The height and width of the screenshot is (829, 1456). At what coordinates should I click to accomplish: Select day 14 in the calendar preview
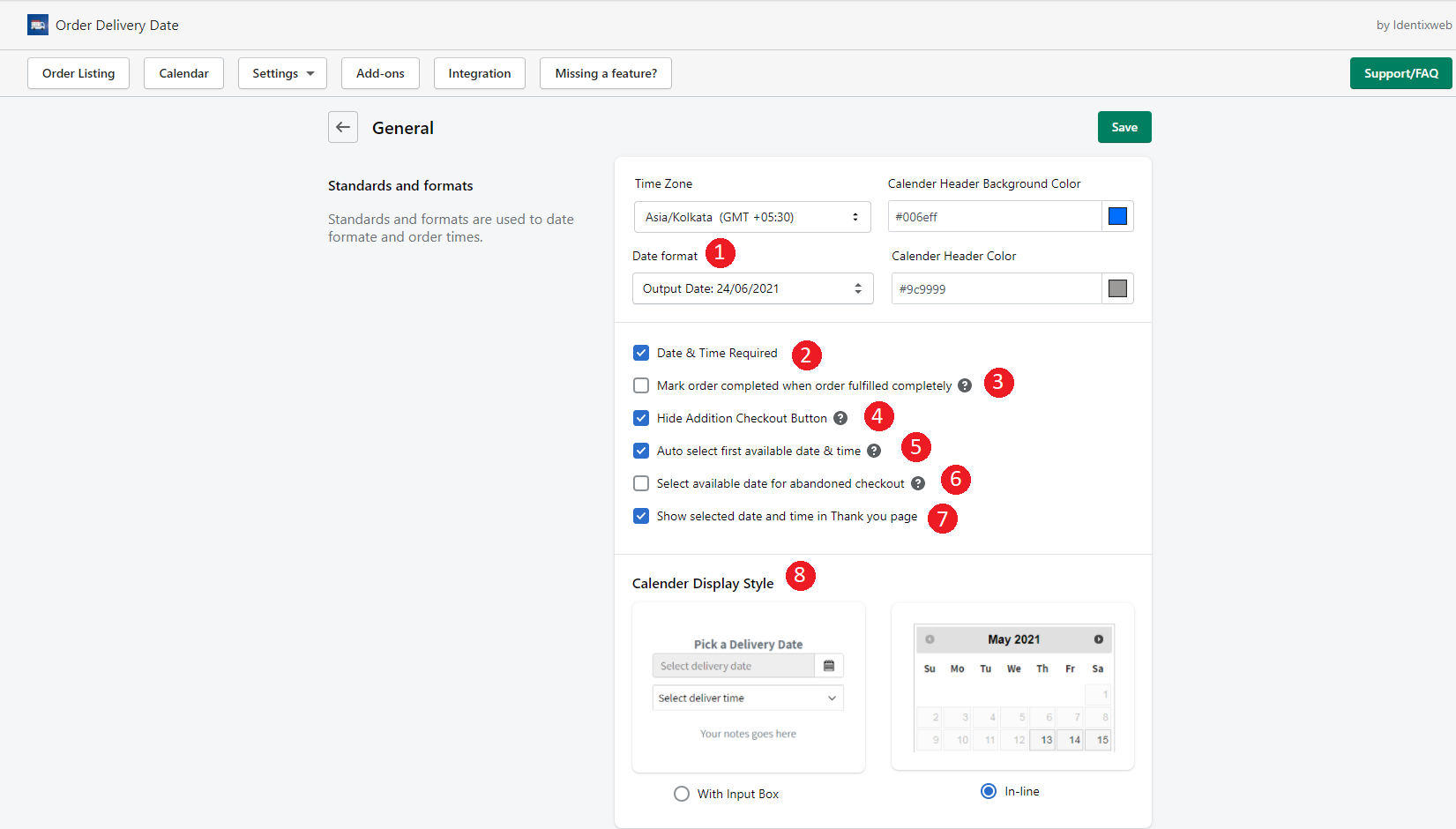click(1071, 740)
